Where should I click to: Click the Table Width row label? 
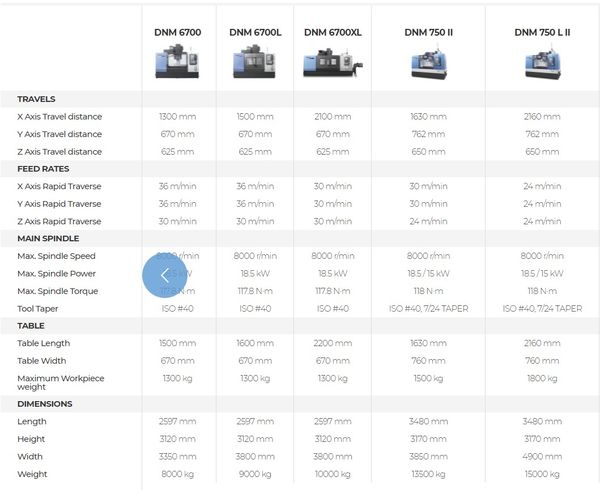42,361
